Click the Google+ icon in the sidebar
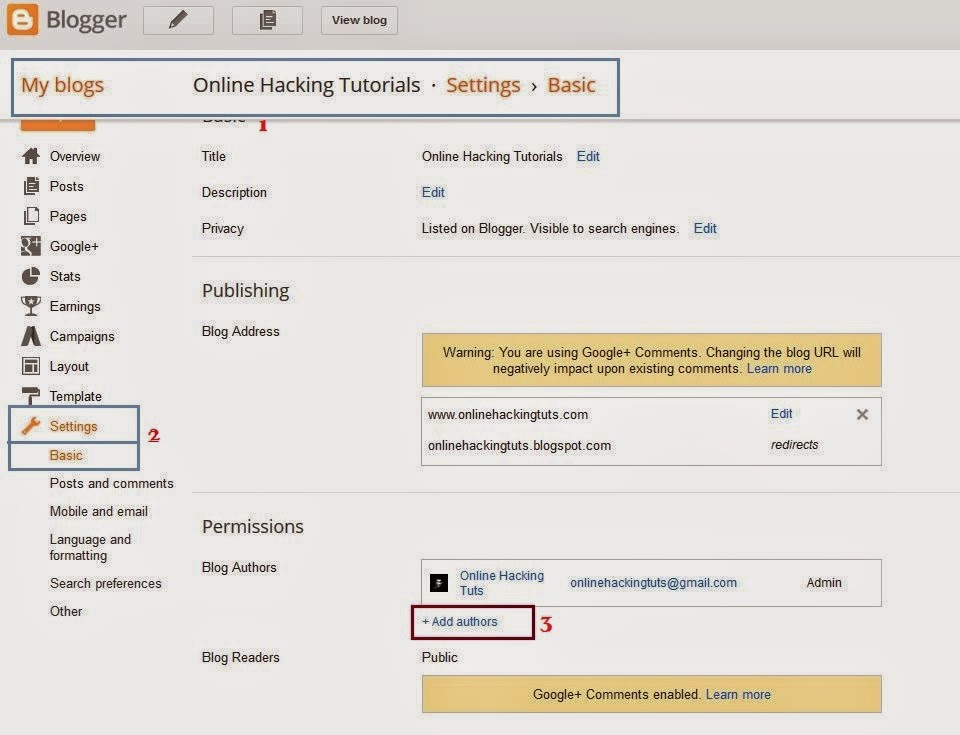Screen dimensions: 960x735 31,246
